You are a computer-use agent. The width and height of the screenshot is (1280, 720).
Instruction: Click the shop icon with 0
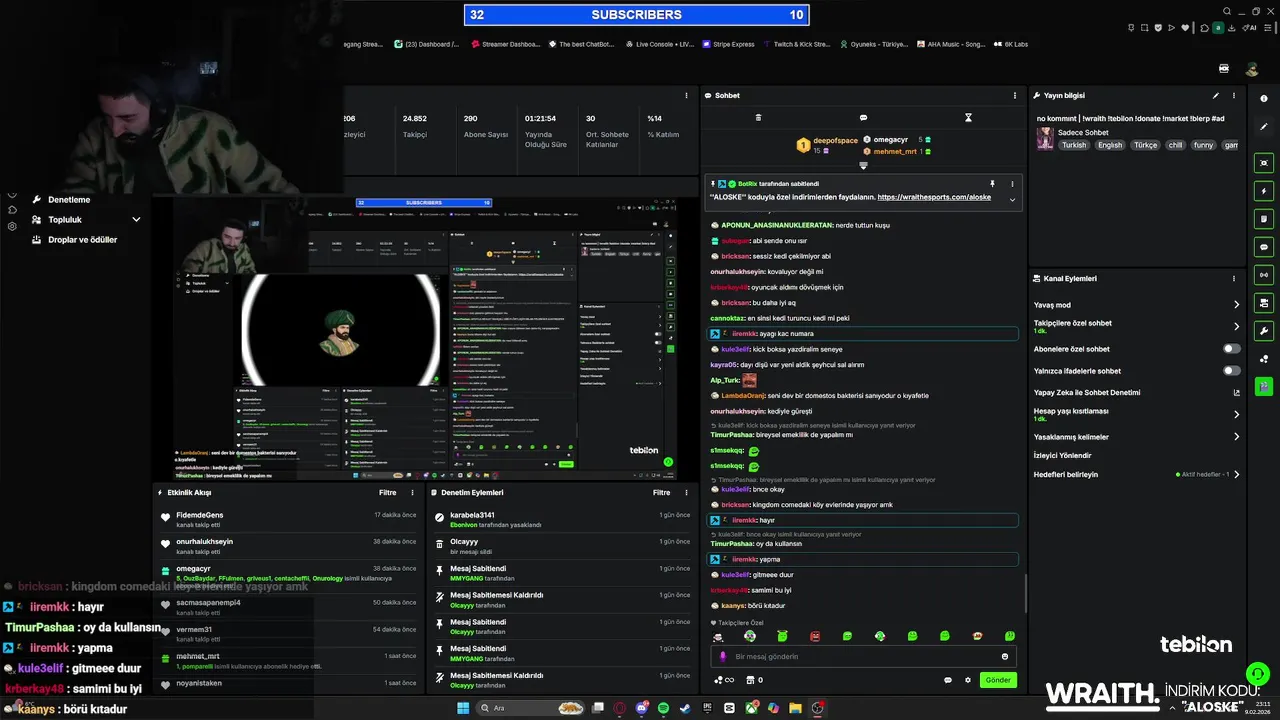click(754, 680)
